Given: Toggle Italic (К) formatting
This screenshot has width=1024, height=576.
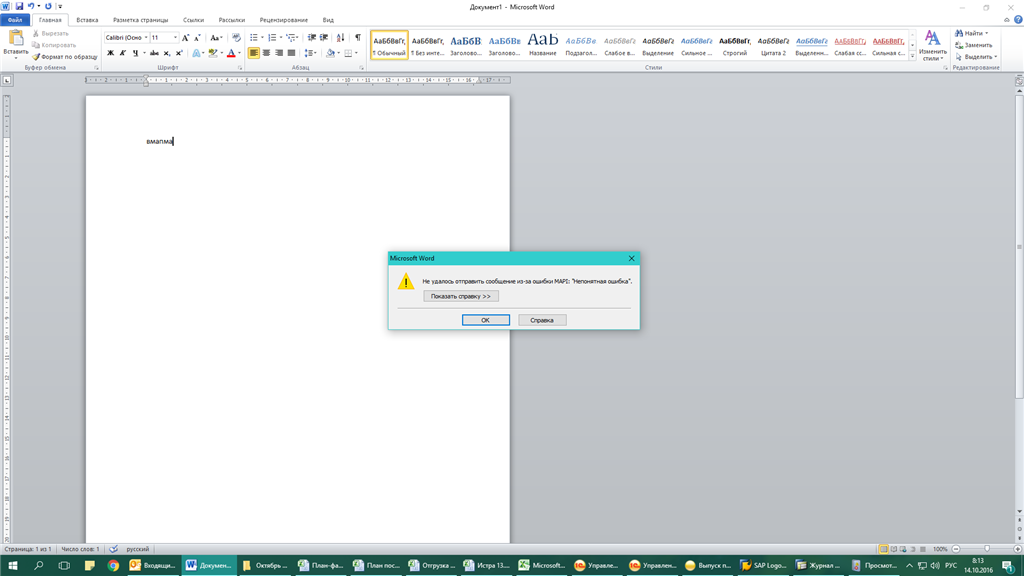Looking at the screenshot, I should pyautogui.click(x=123, y=53).
